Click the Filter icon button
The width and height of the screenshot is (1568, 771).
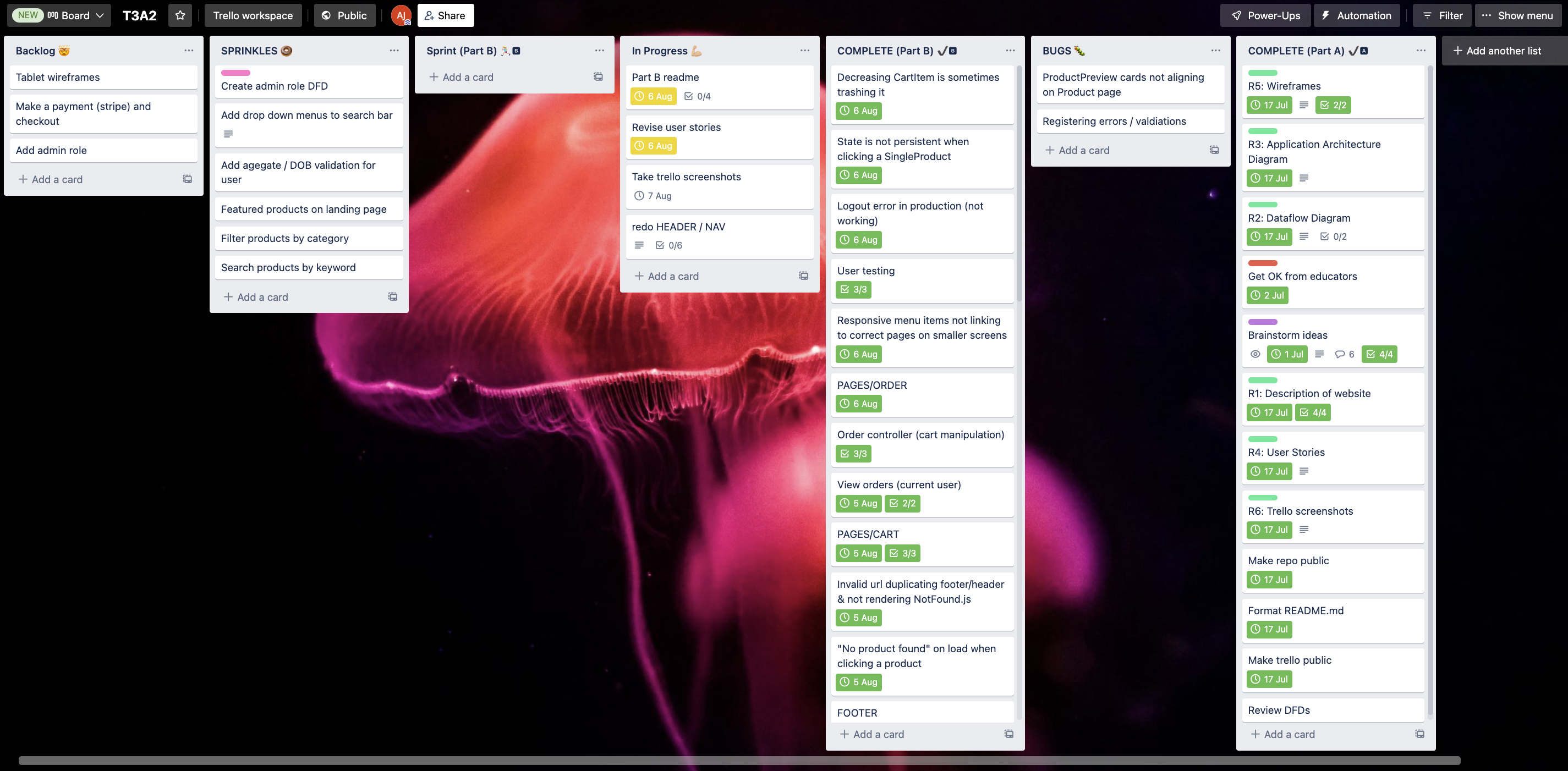coord(1441,15)
